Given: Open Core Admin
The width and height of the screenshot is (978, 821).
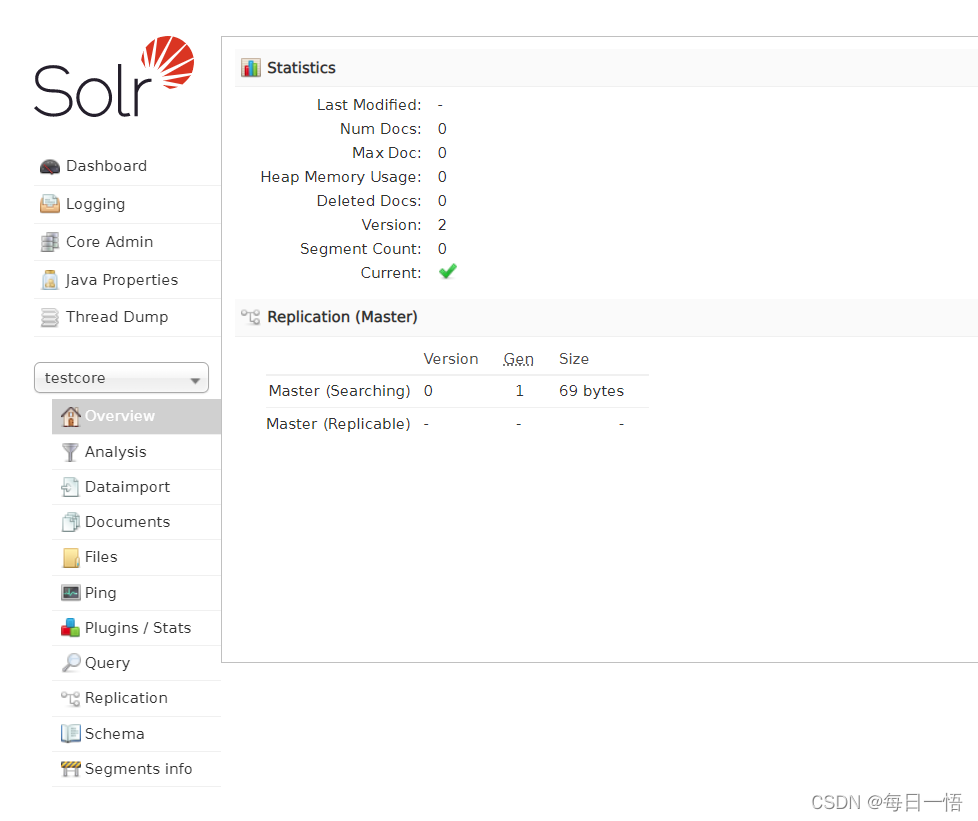Looking at the screenshot, I should coord(110,242).
